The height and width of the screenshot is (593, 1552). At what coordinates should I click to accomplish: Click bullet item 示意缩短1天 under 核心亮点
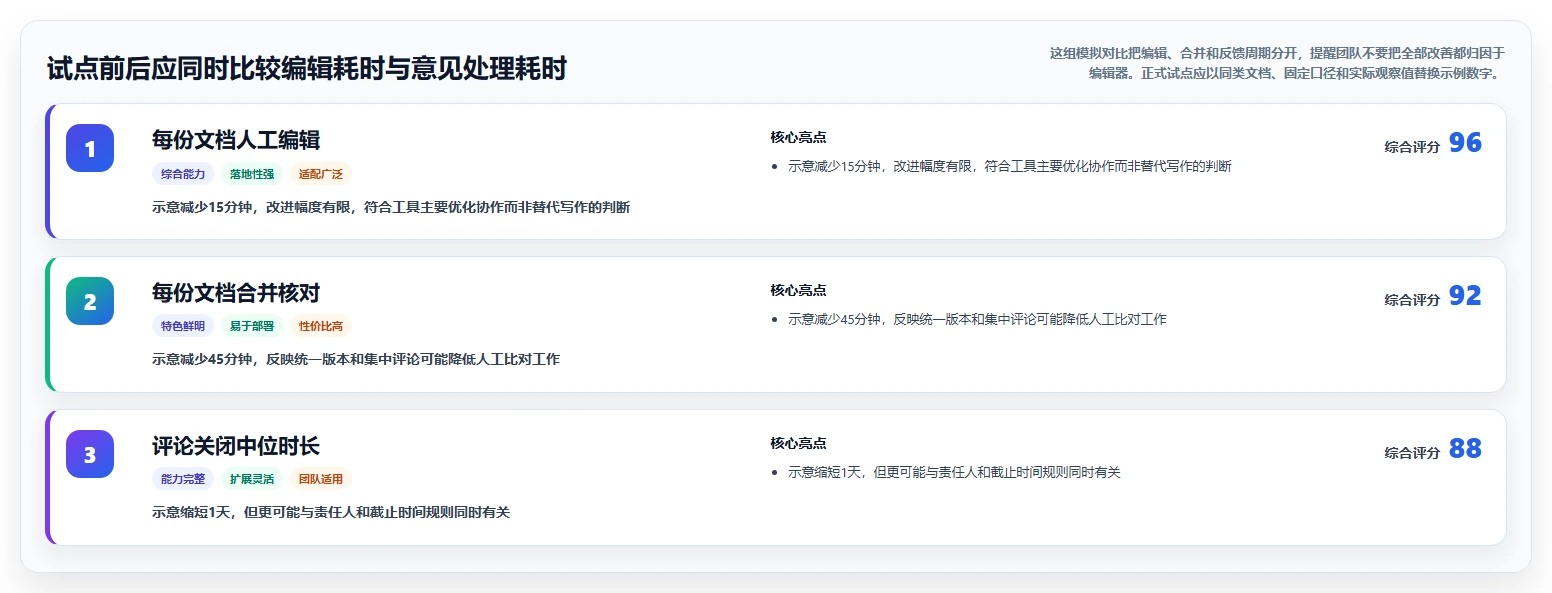click(954, 473)
